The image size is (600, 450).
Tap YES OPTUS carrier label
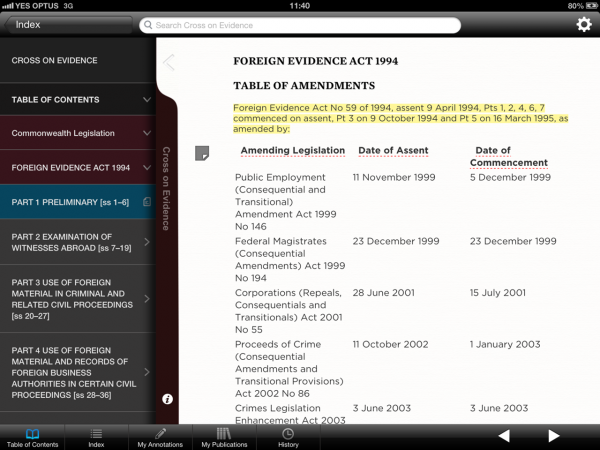click(x=37, y=6)
